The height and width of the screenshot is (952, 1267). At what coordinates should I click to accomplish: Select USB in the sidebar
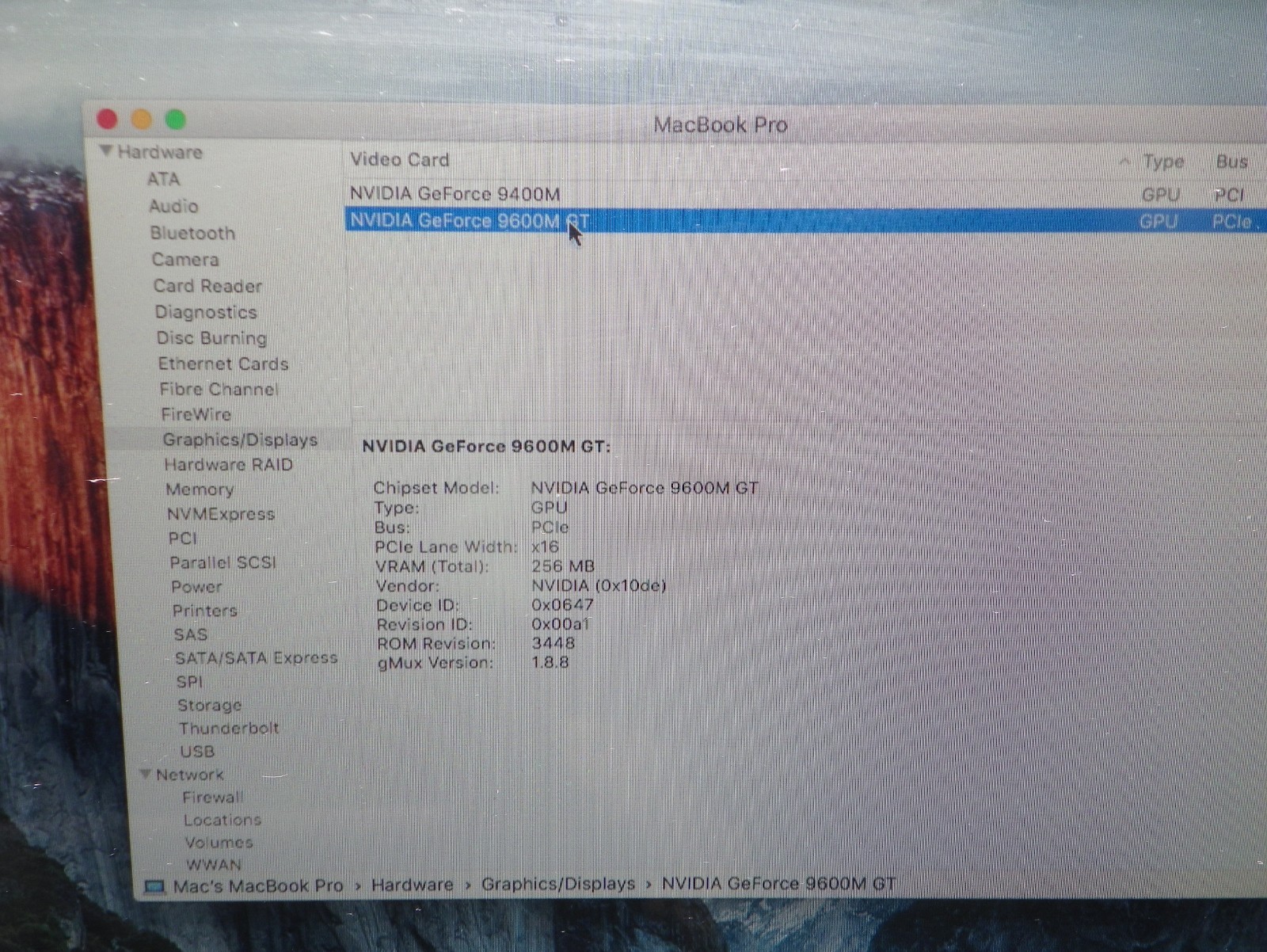[197, 751]
